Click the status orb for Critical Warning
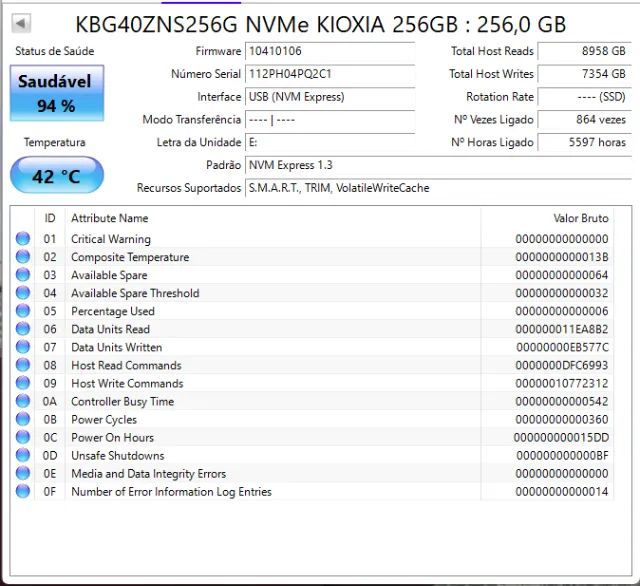 click(23, 239)
